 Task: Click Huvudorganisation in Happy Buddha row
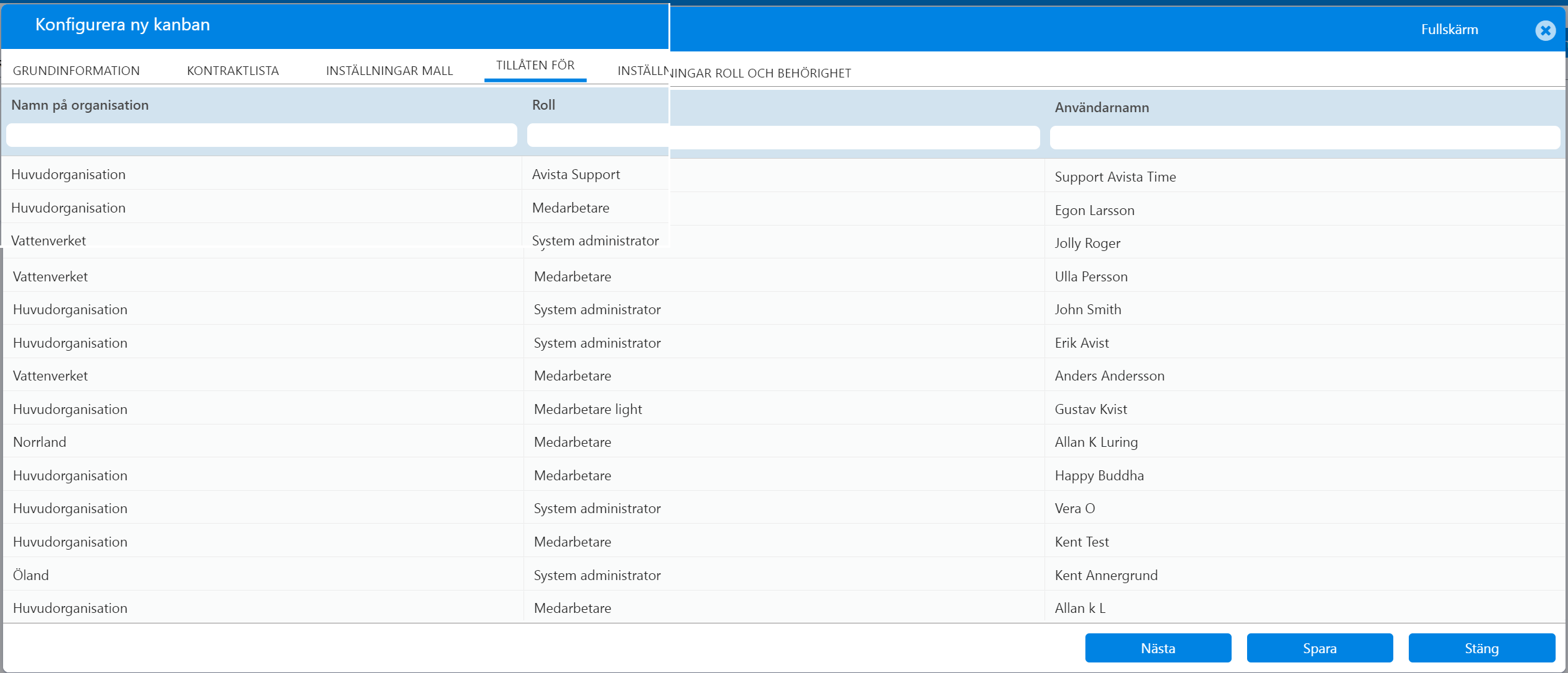(70, 475)
